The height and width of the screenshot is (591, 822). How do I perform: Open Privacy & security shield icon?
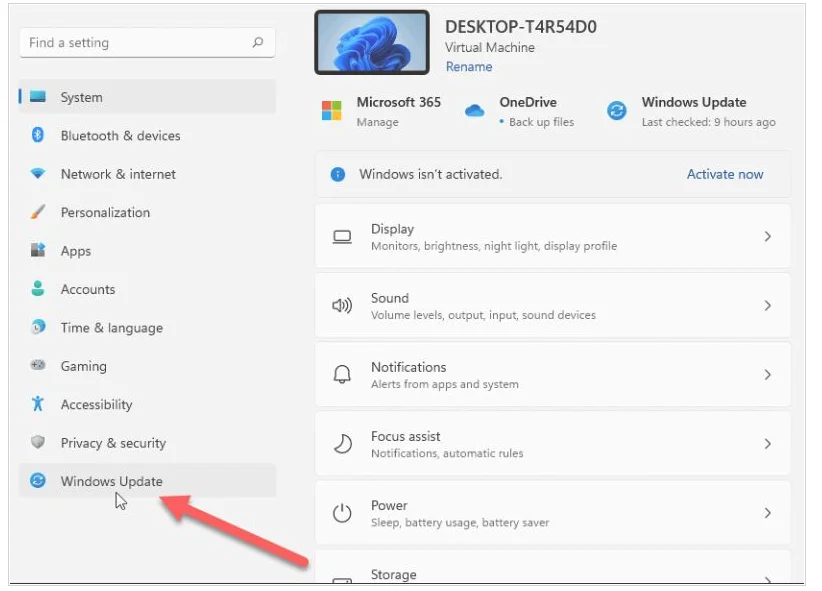(38, 443)
